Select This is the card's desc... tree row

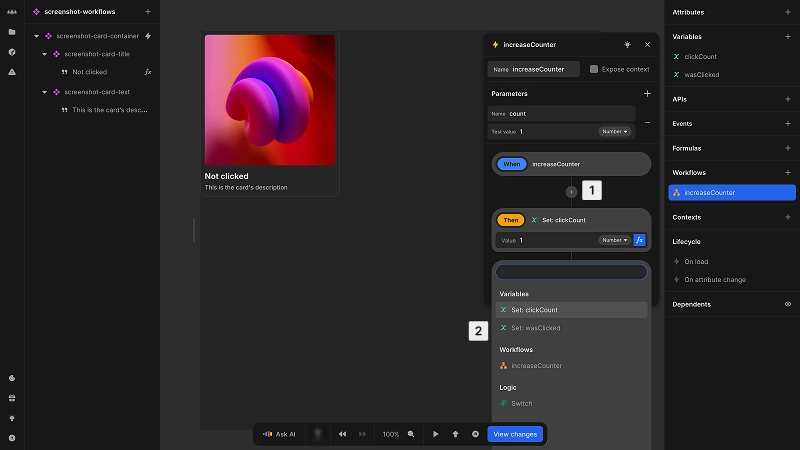pyautogui.click(x=109, y=110)
